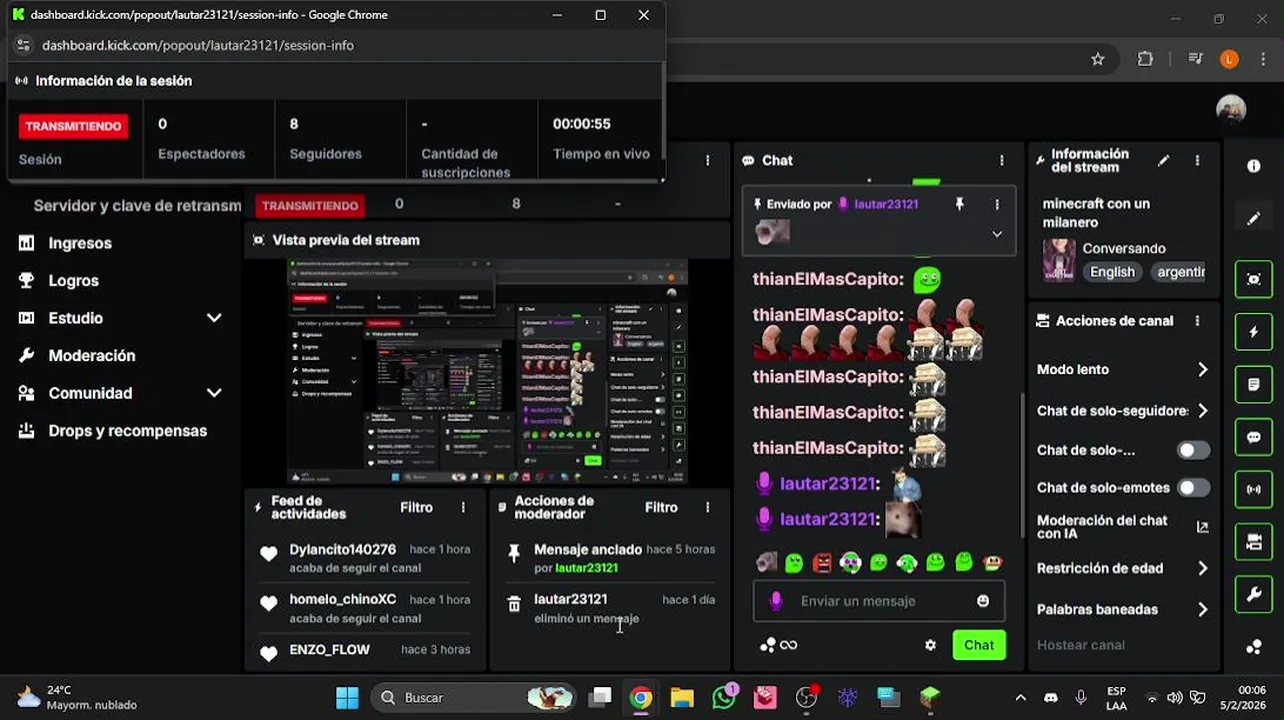Open Restricción de edad options arrow

tap(1202, 568)
